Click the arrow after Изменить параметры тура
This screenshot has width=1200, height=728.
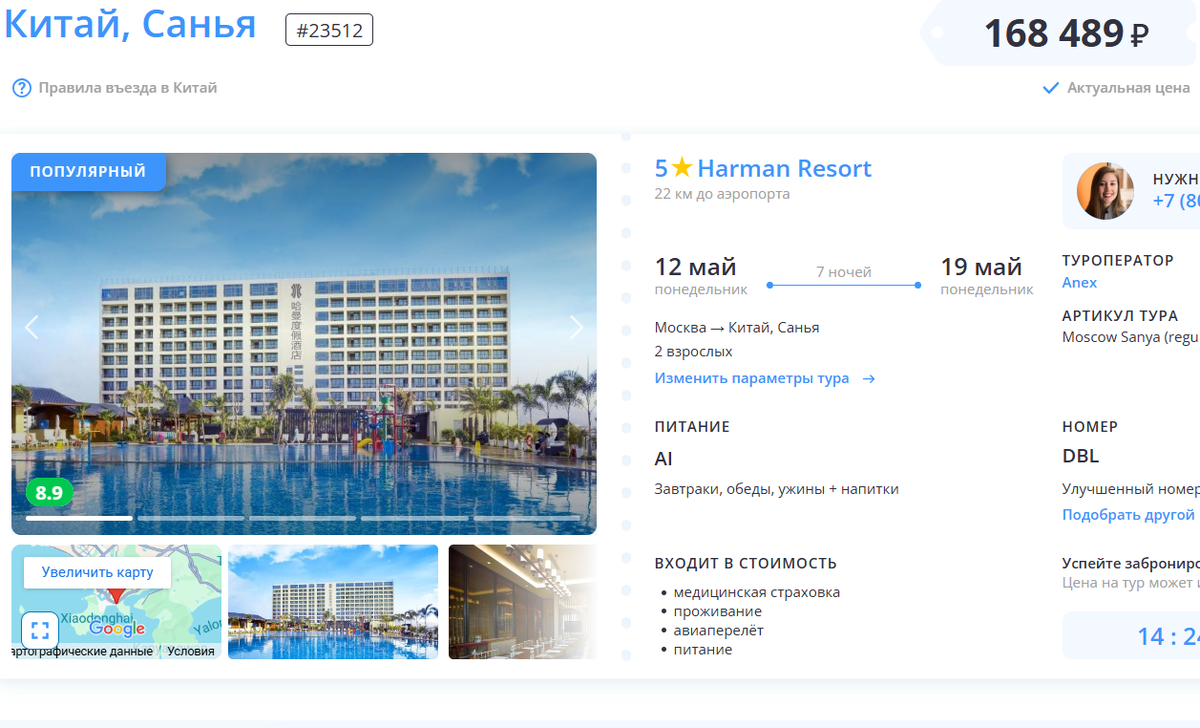[x=868, y=379]
